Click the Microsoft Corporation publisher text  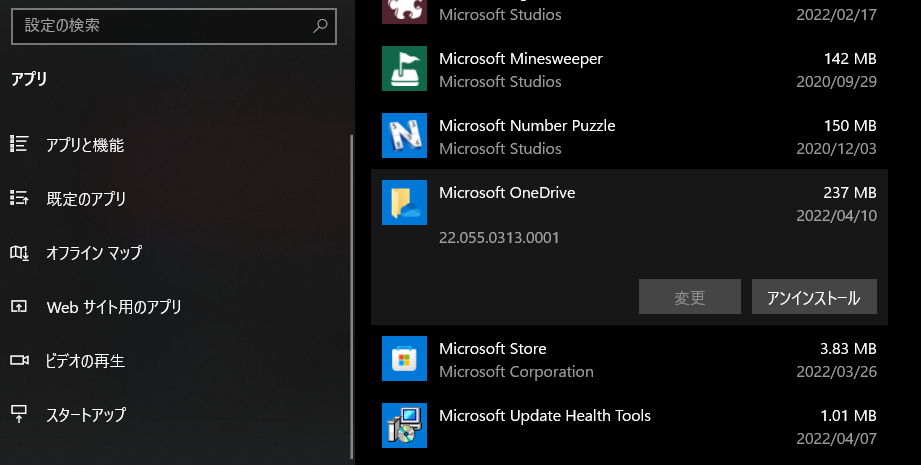click(516, 372)
